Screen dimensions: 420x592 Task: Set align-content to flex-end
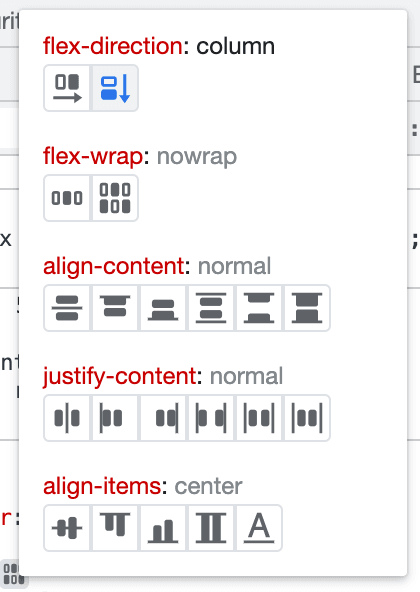click(x=163, y=308)
